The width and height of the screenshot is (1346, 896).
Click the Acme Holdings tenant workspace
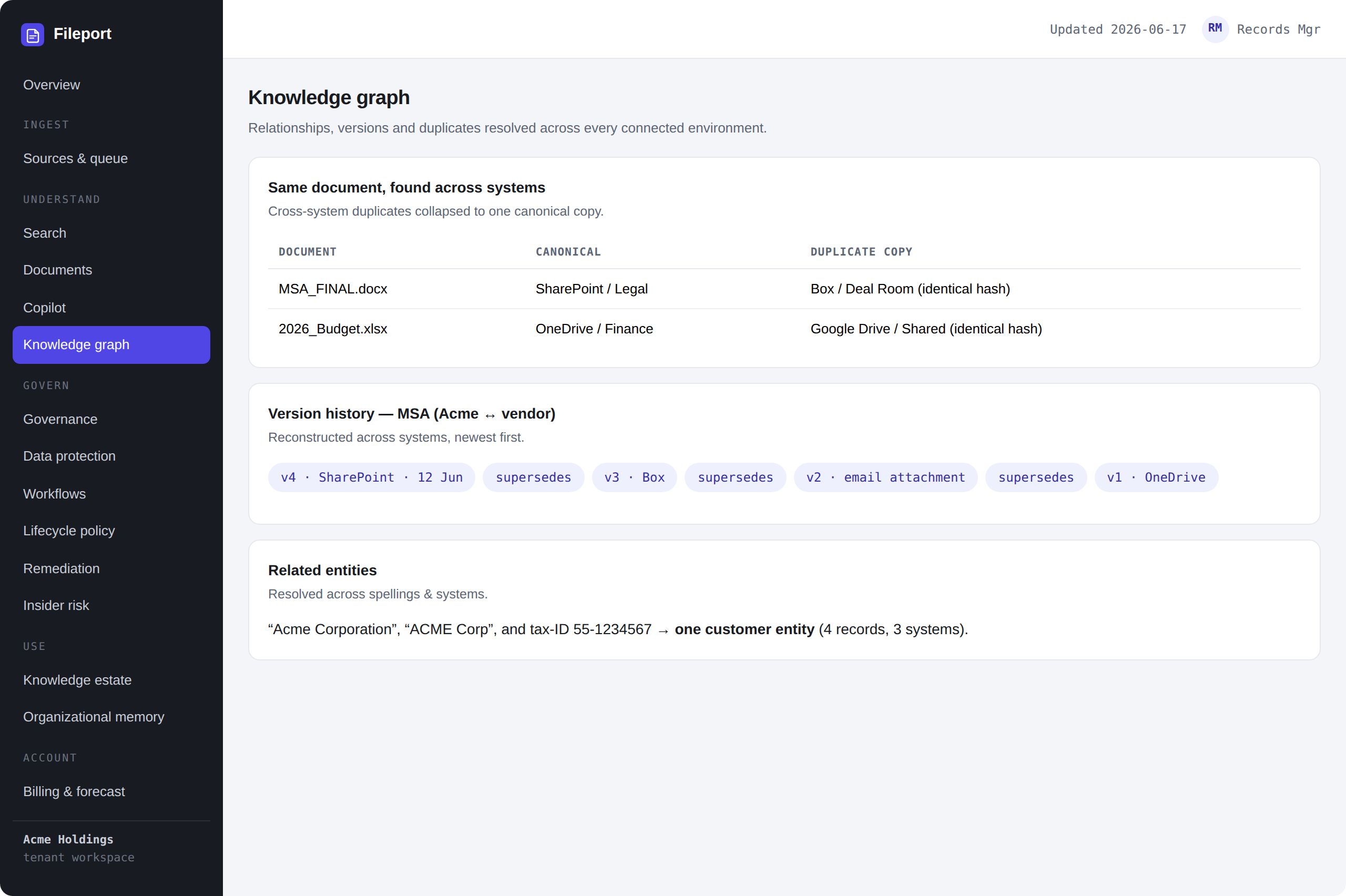pos(79,848)
